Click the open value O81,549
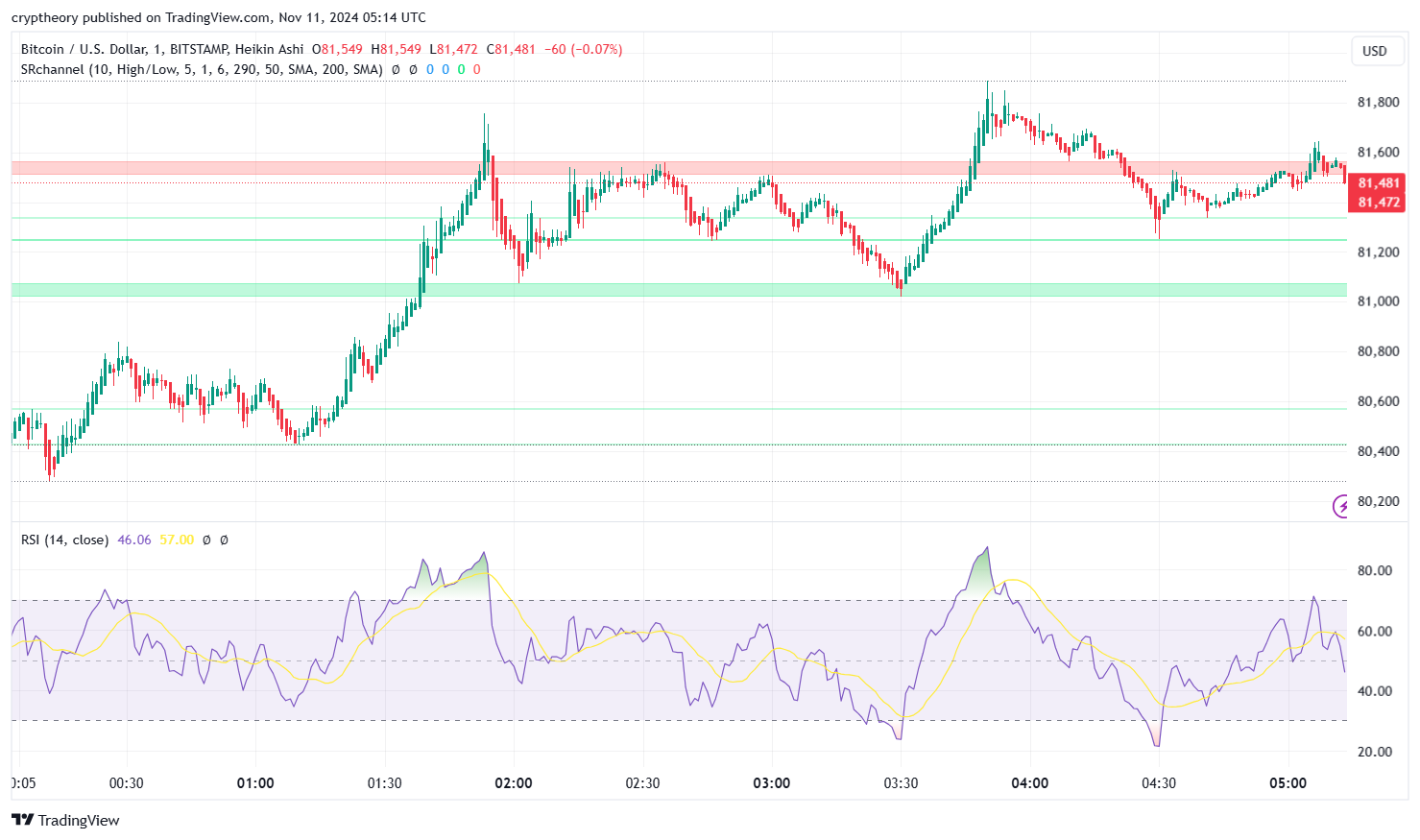This screenshot has width=1420, height=840. (338, 49)
